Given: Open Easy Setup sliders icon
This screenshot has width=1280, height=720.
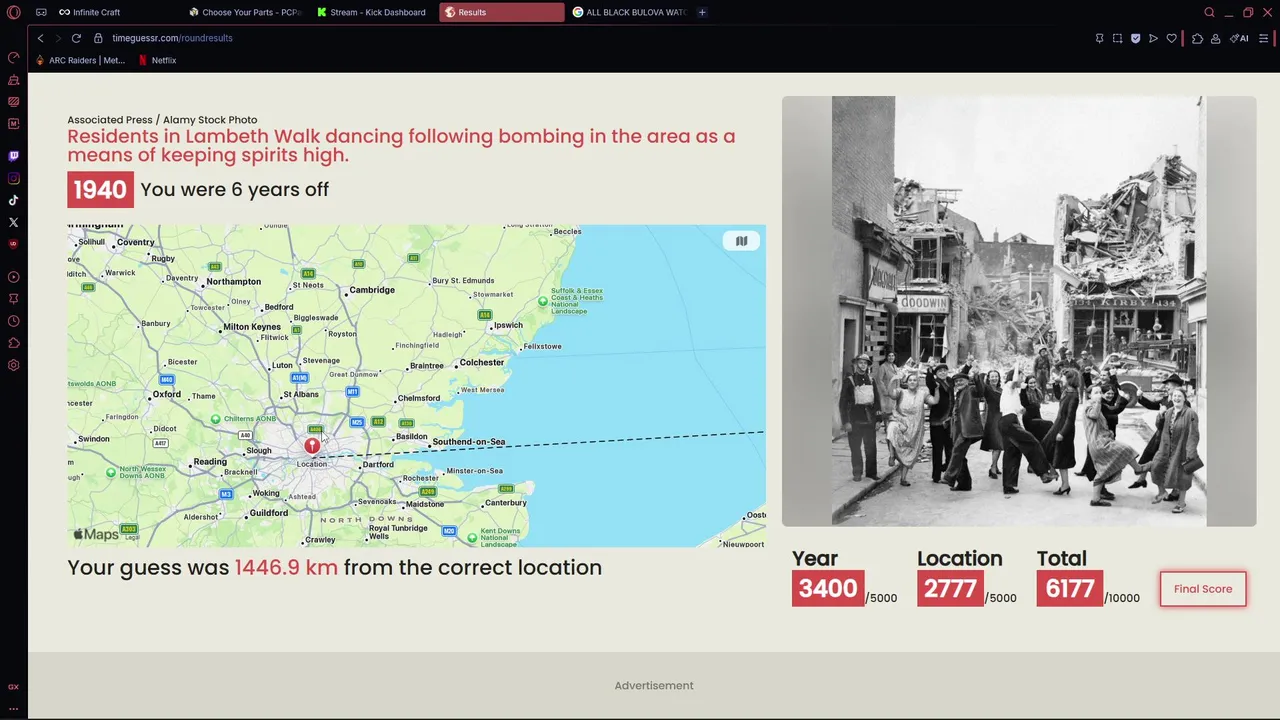Looking at the screenshot, I should coord(1264,38).
